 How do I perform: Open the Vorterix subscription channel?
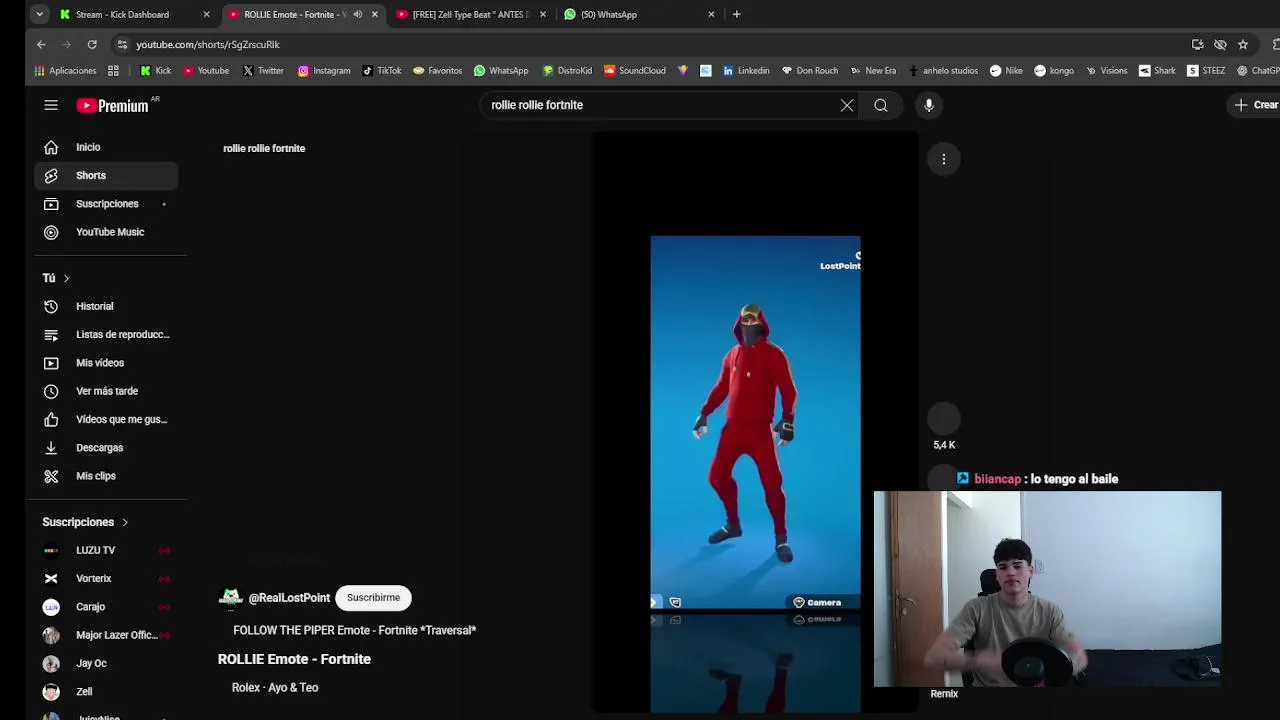[106, 578]
